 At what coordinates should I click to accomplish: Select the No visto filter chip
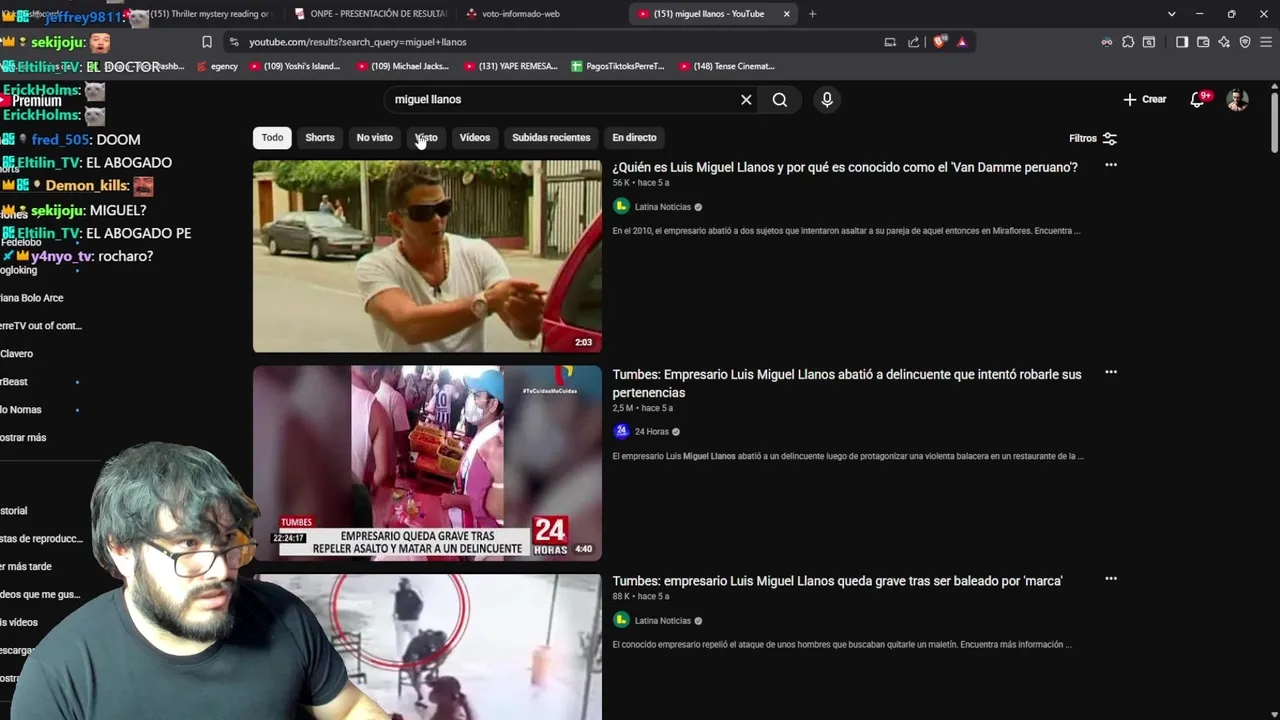click(375, 138)
